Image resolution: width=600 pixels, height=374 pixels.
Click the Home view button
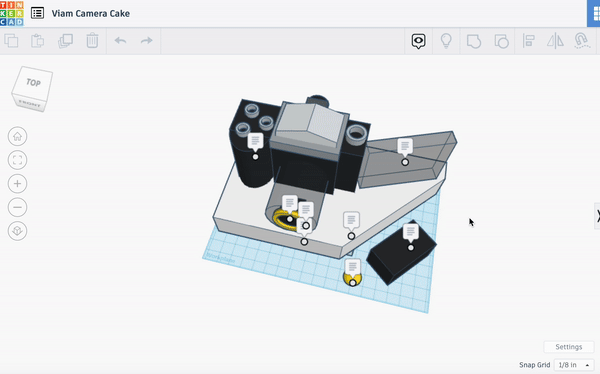17,136
